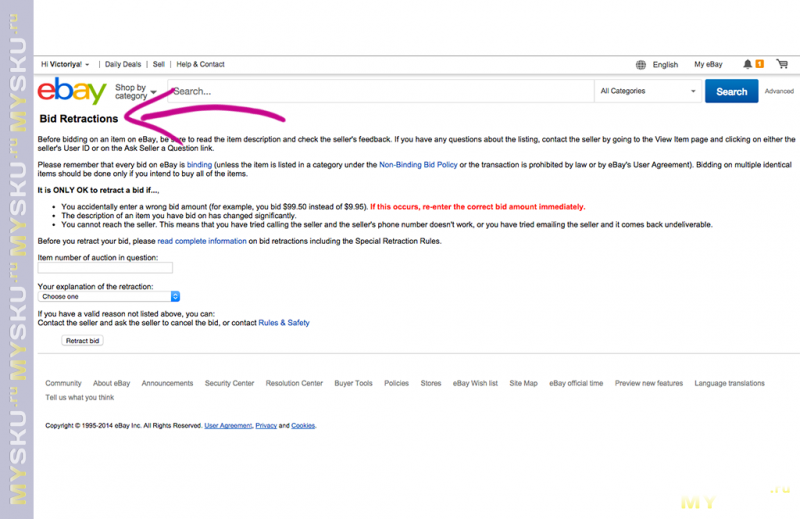Open 'read complete information' link

(x=201, y=241)
